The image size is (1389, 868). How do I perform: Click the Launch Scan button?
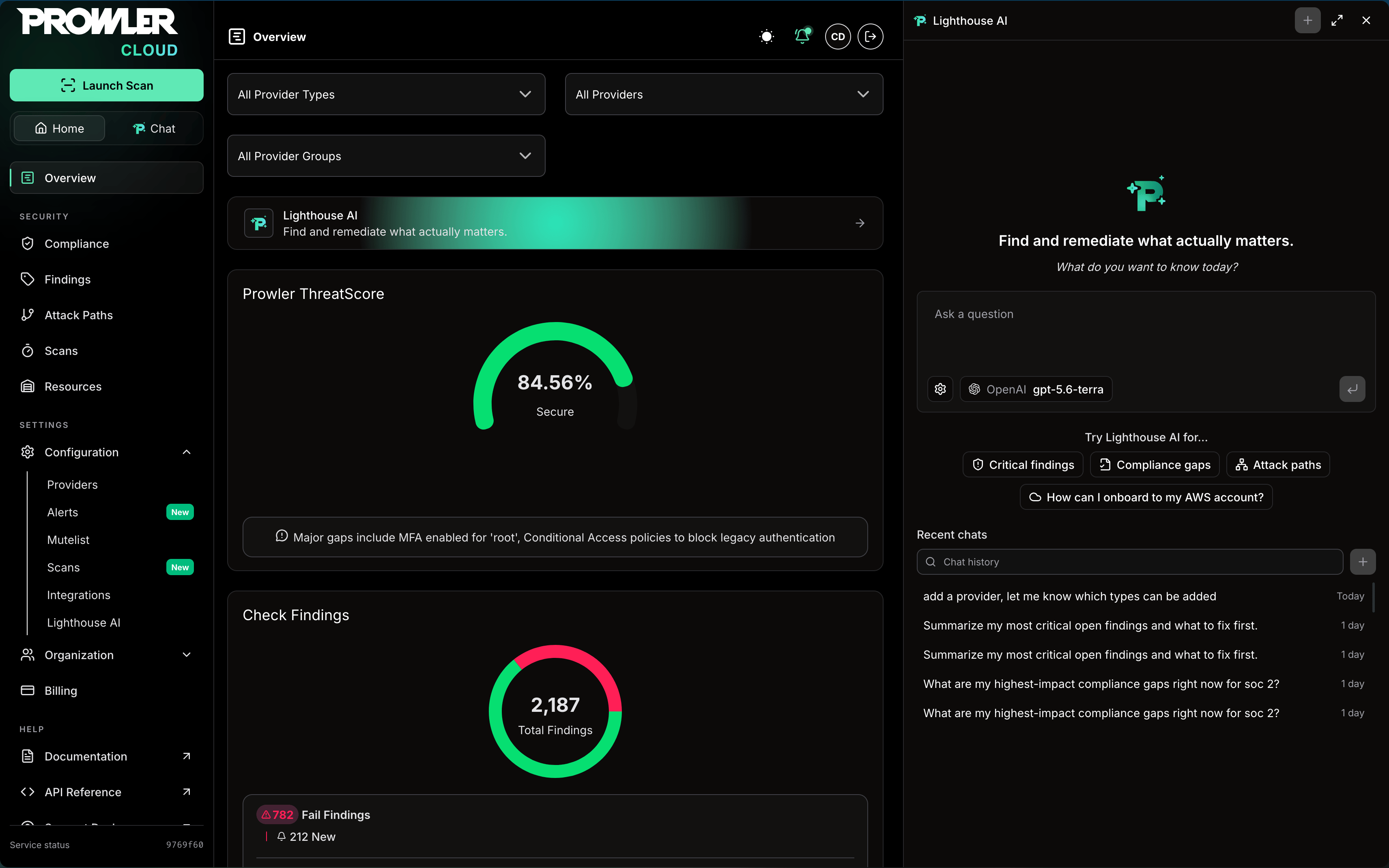click(x=107, y=86)
